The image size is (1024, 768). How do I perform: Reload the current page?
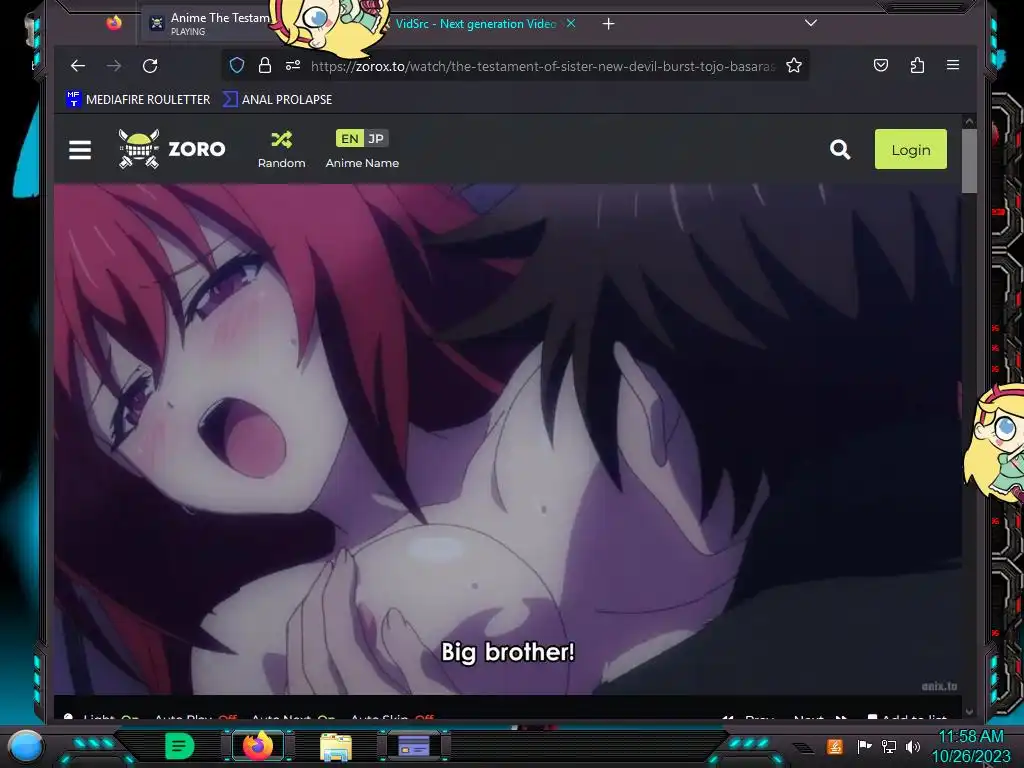click(x=150, y=65)
